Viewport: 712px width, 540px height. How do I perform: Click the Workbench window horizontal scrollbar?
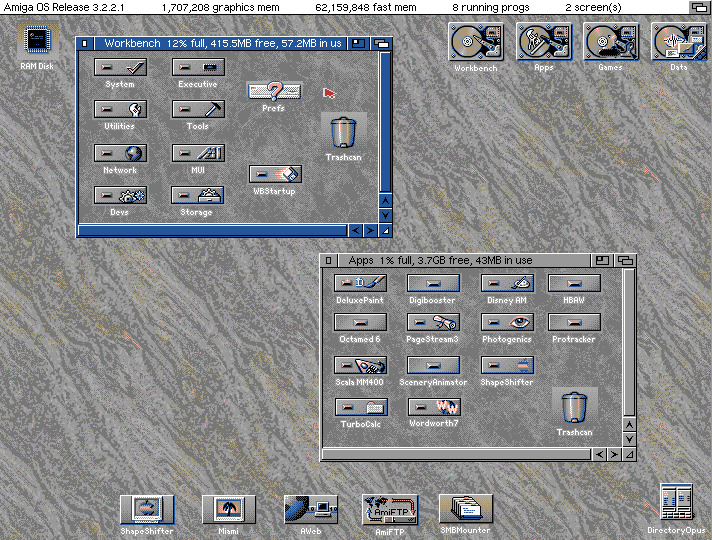(213, 231)
